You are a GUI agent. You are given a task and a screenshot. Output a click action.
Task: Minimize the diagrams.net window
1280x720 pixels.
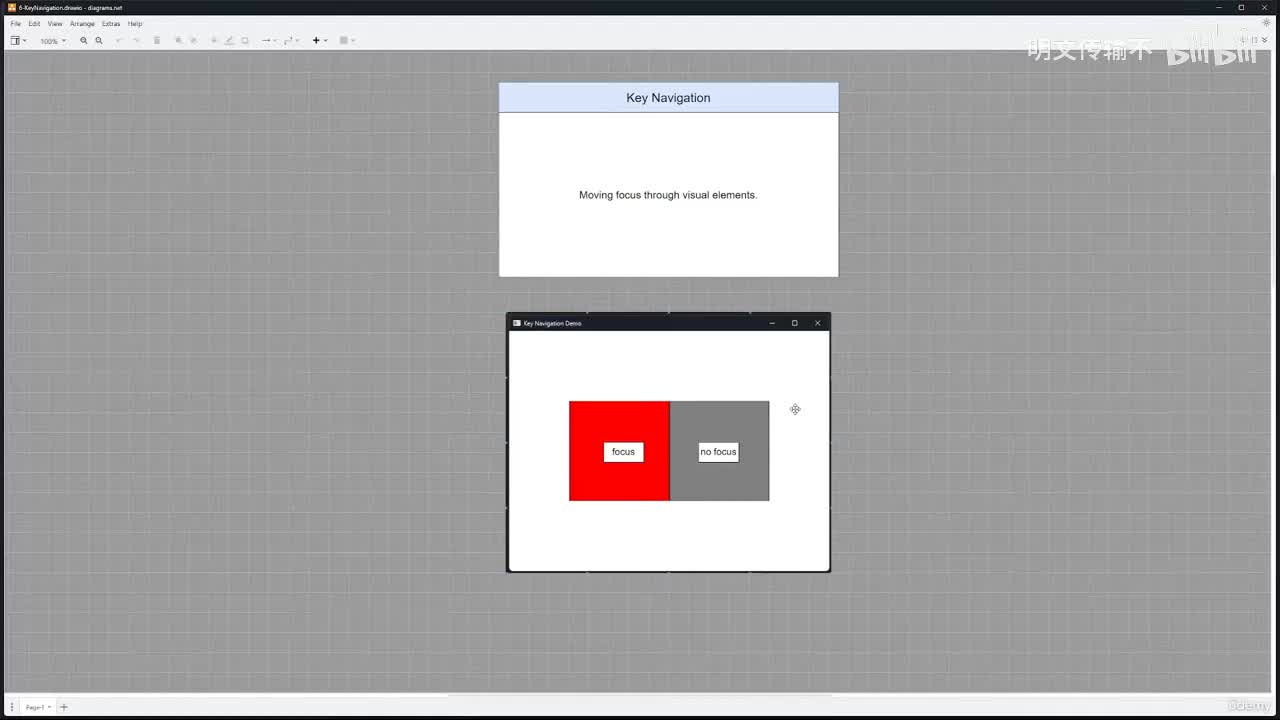tap(1219, 7)
